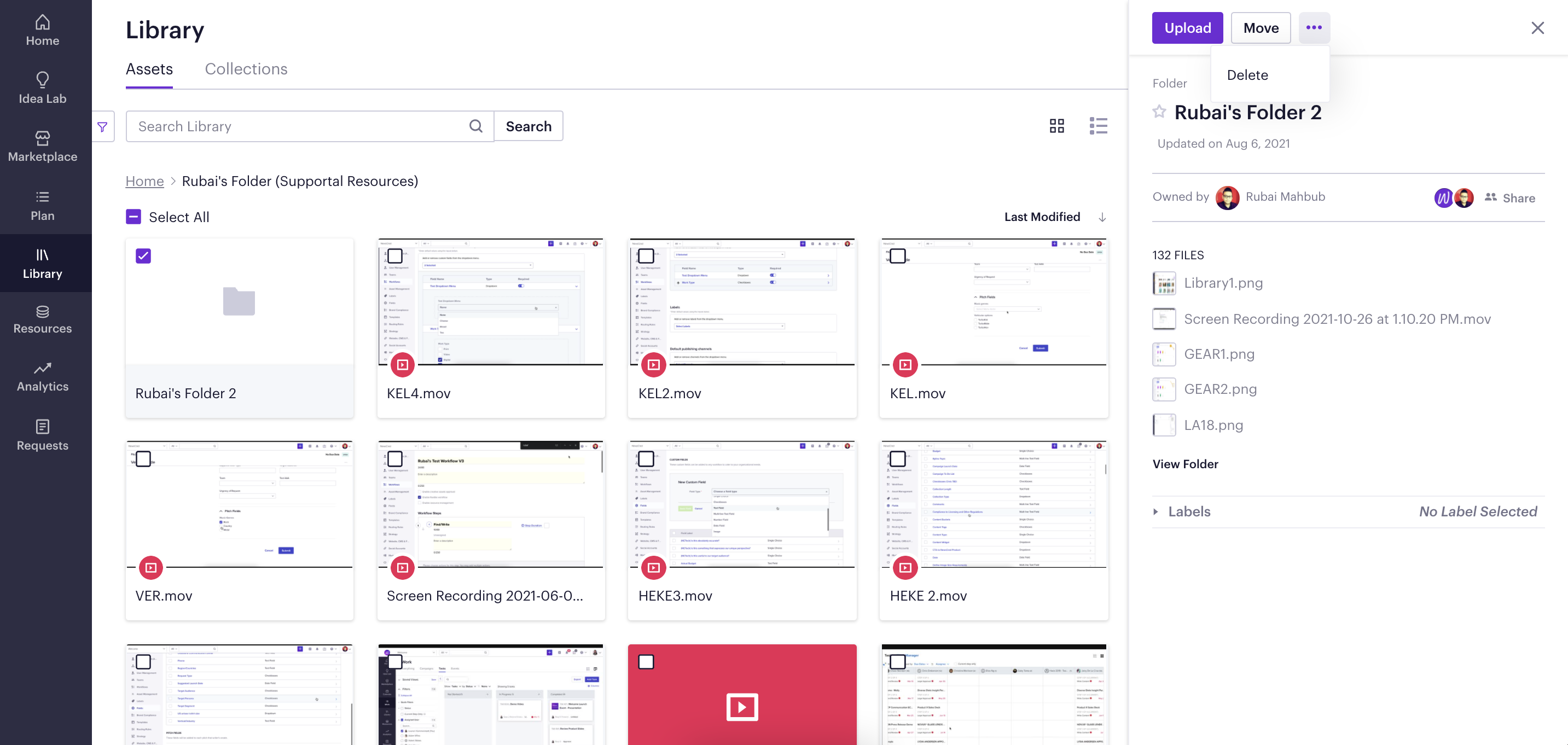The width and height of the screenshot is (1568, 745).
Task: Click the video badge on KEL2.mov
Action: 654,365
